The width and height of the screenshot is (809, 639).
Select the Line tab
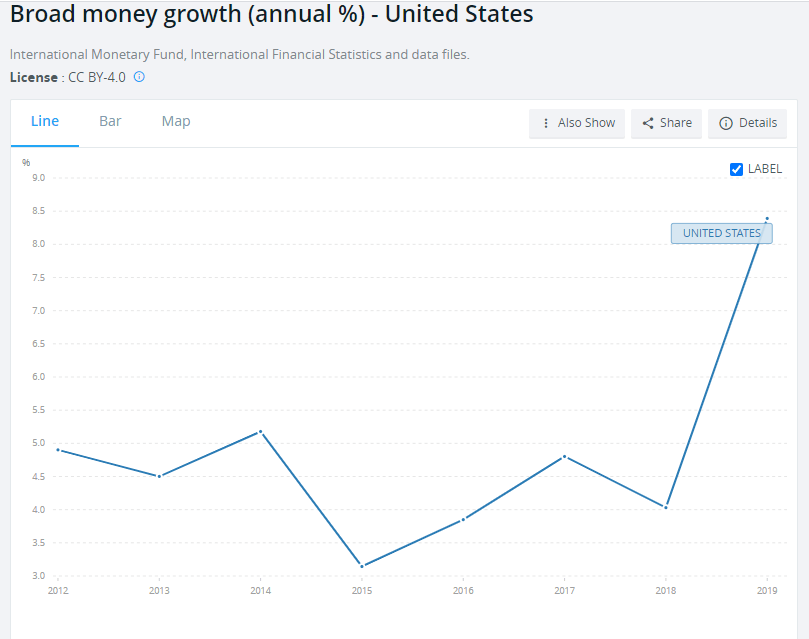click(x=45, y=121)
